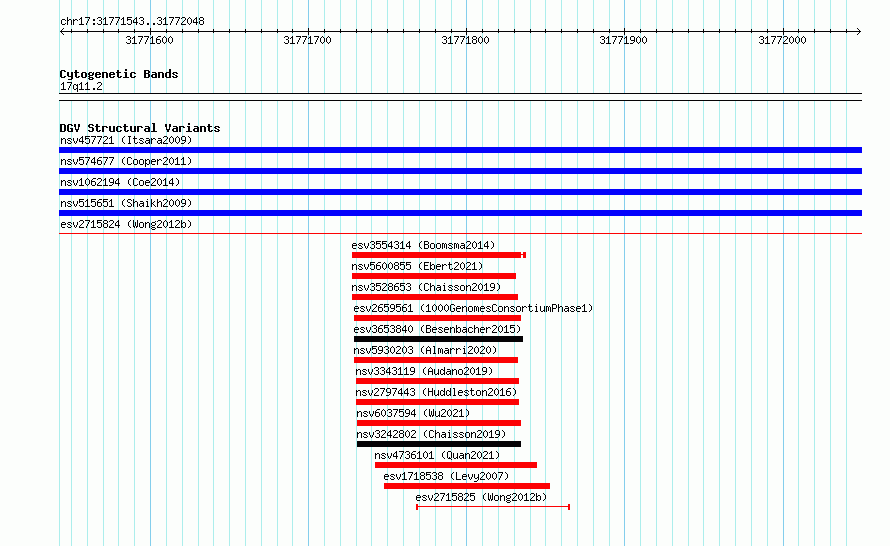
Task: Select the red bar under nsv4736101
Action: pos(456,465)
